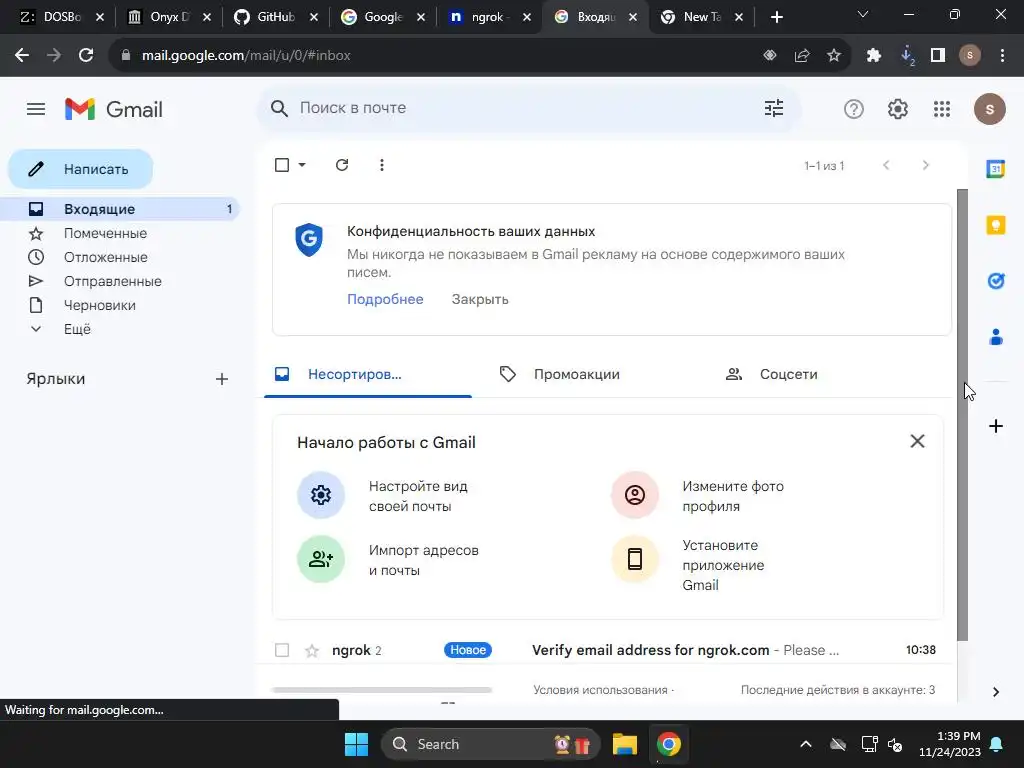Open the Условия использования link
The image size is (1024, 768).
(600, 690)
